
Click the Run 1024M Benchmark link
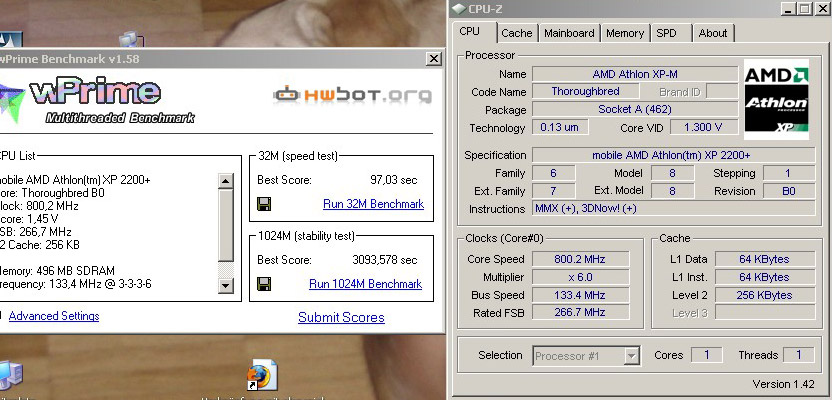[366, 284]
